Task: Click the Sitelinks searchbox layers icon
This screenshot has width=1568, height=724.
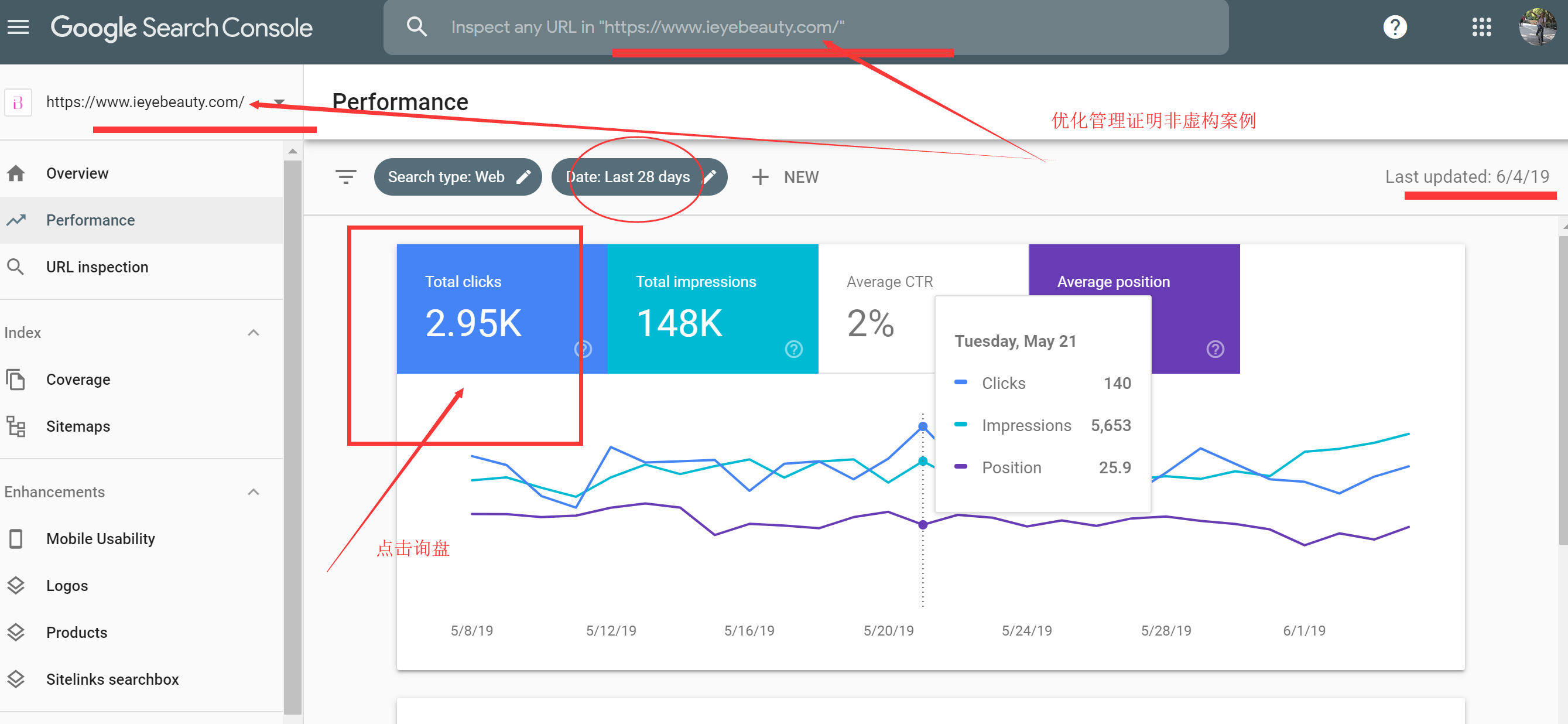Action: pos(16,679)
